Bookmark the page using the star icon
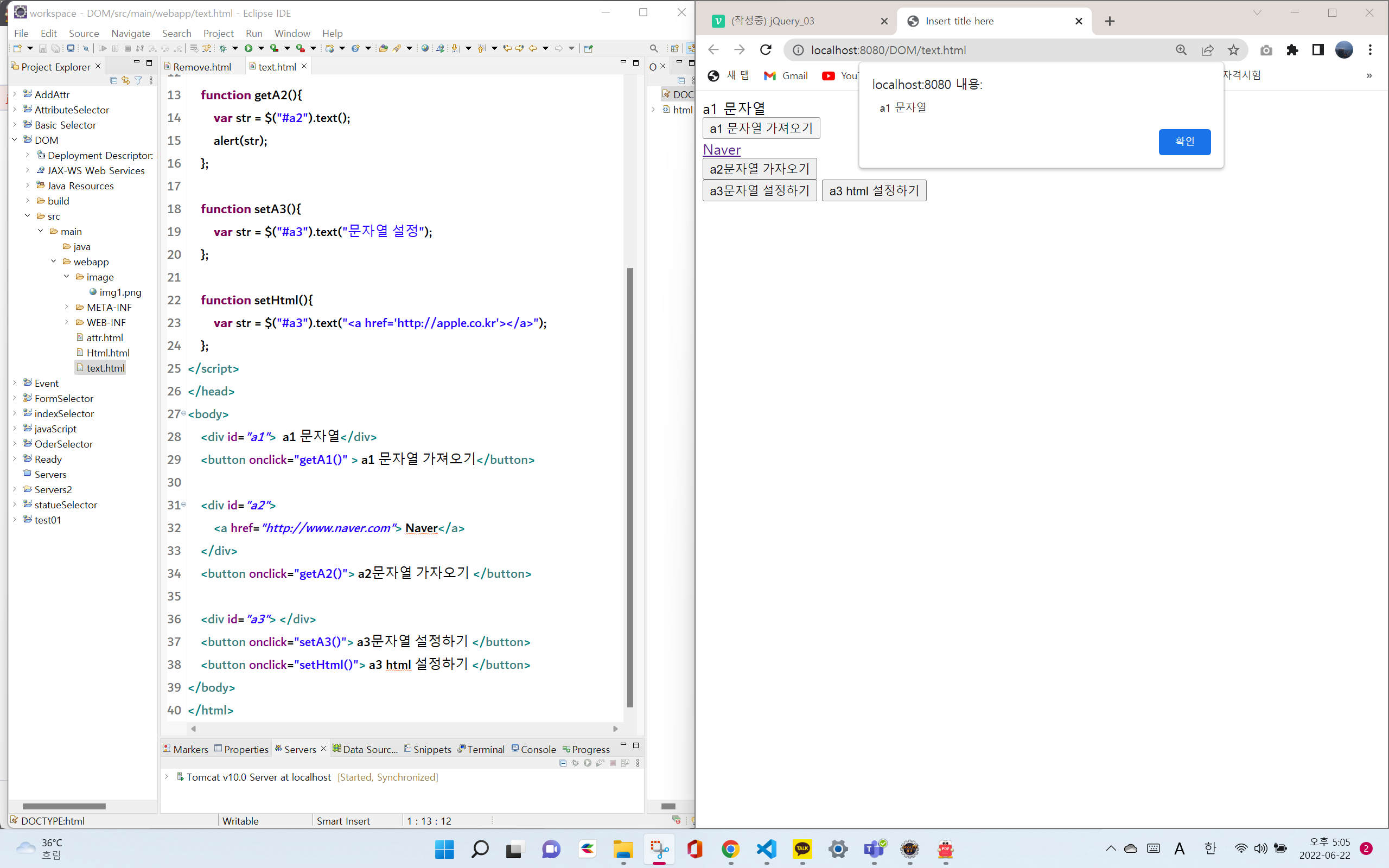 1234,50
